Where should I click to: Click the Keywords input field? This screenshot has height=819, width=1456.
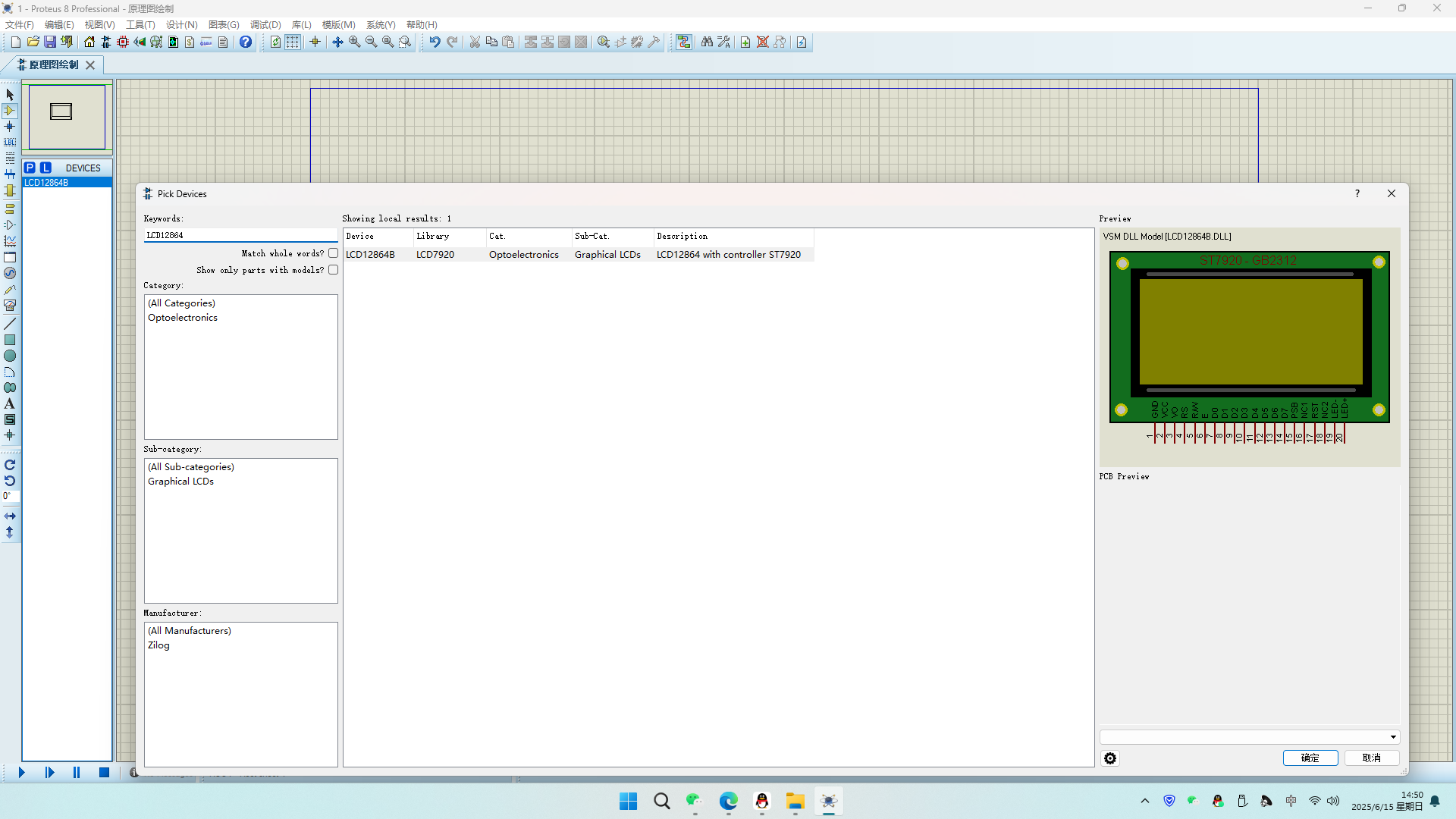tap(240, 236)
